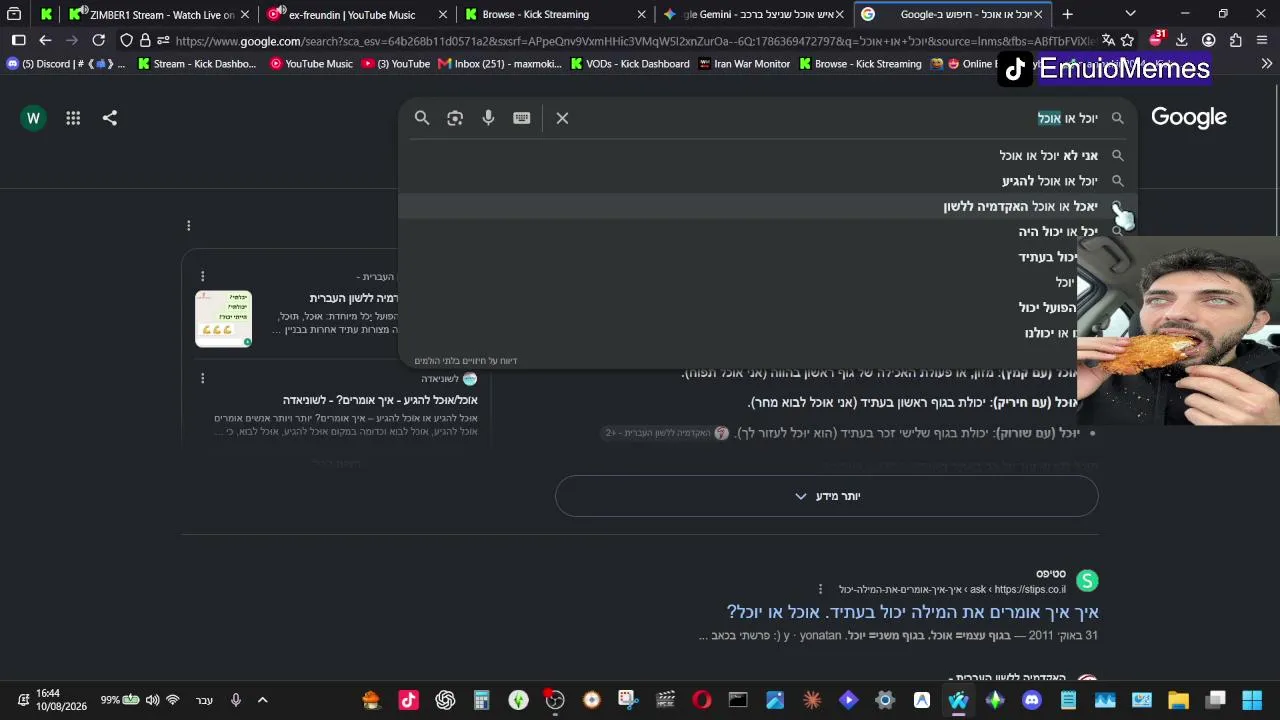
Task: Open ChatGPT app from taskbar
Action: click(x=445, y=700)
